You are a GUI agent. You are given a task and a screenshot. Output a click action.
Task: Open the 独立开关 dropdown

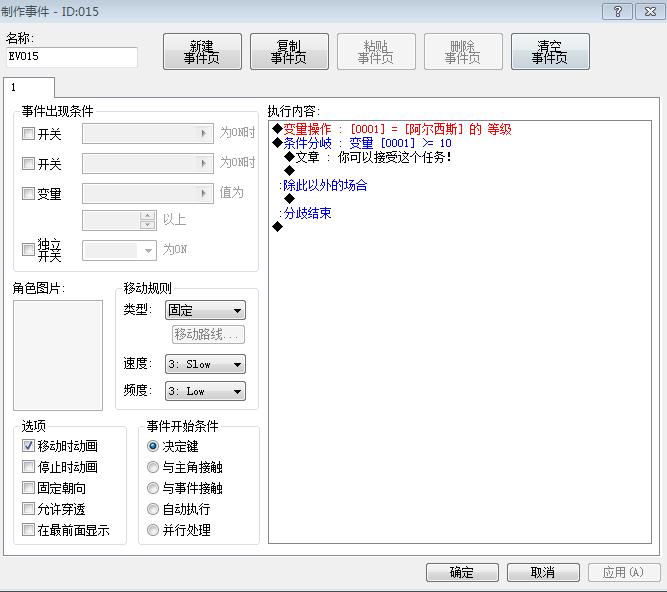point(119,250)
